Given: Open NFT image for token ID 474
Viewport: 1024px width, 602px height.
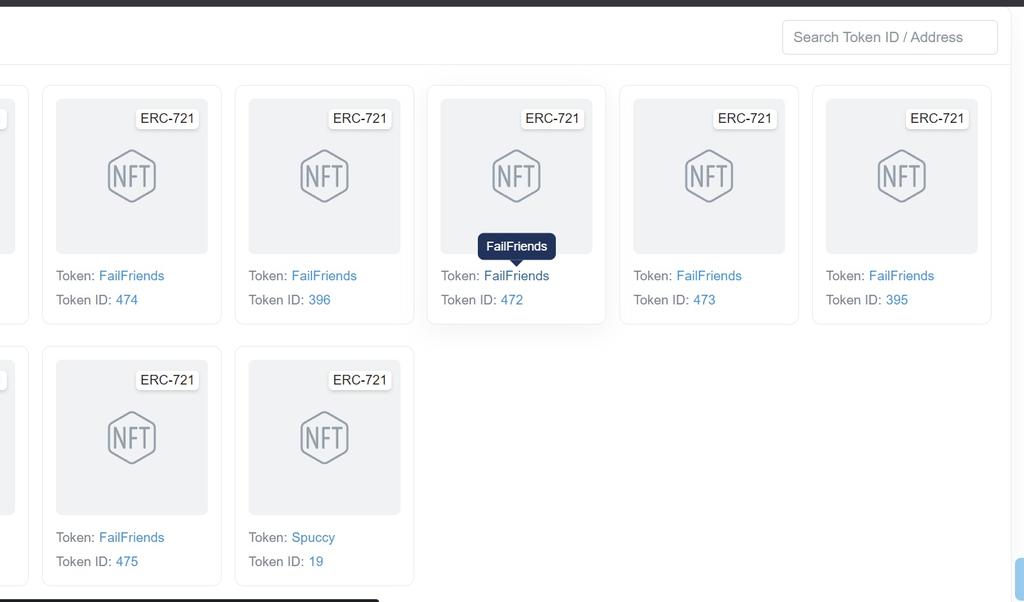Looking at the screenshot, I should coord(132,176).
